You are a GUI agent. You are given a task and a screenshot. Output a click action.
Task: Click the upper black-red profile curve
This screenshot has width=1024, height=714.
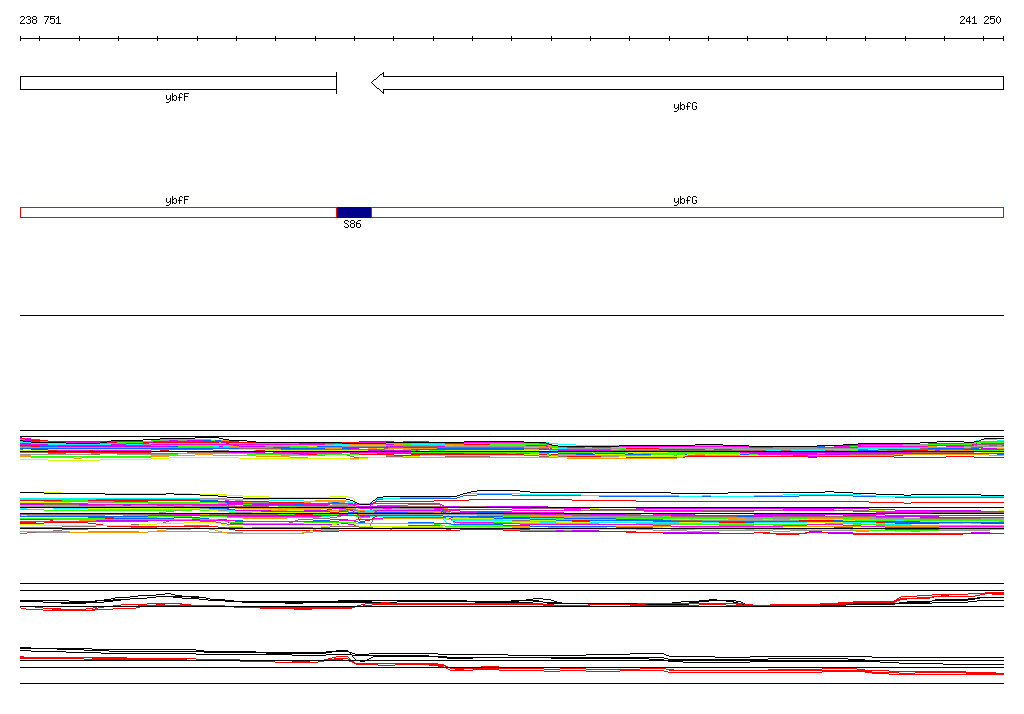512,601
